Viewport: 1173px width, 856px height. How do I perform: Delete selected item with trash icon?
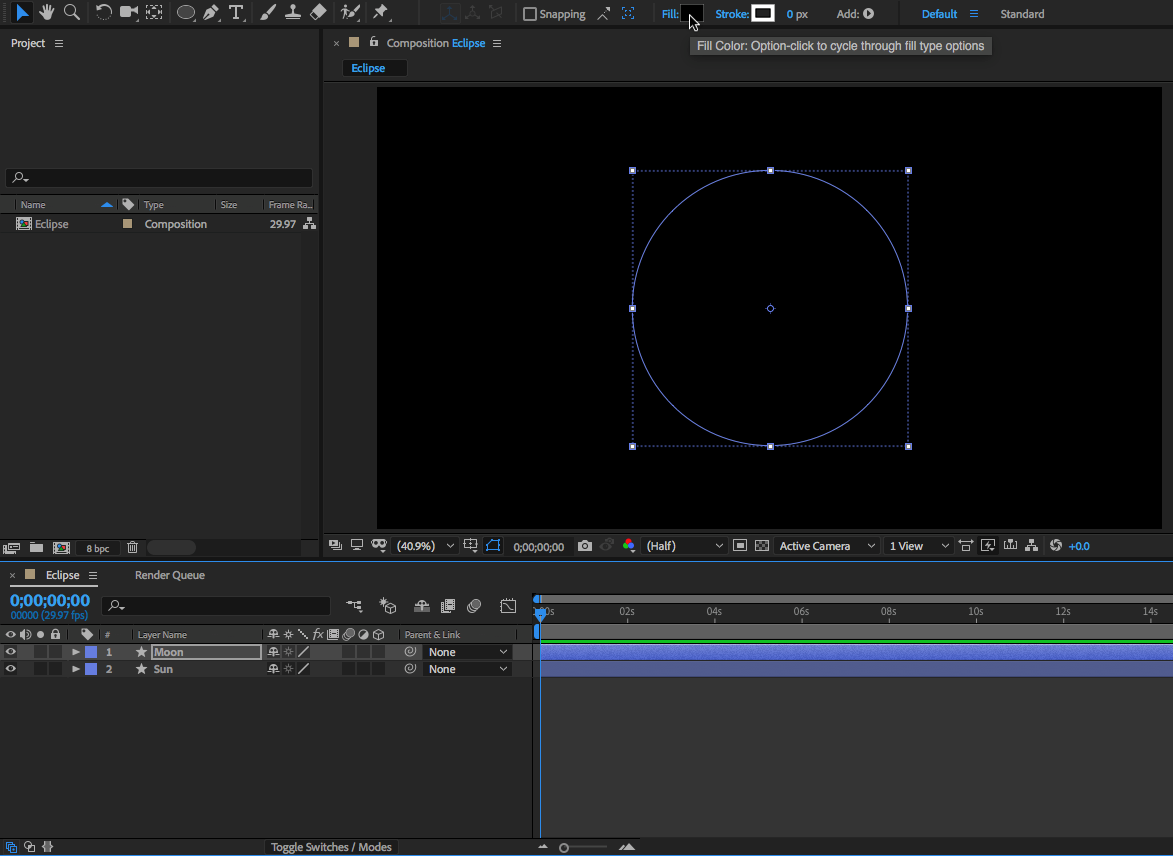pyautogui.click(x=132, y=548)
